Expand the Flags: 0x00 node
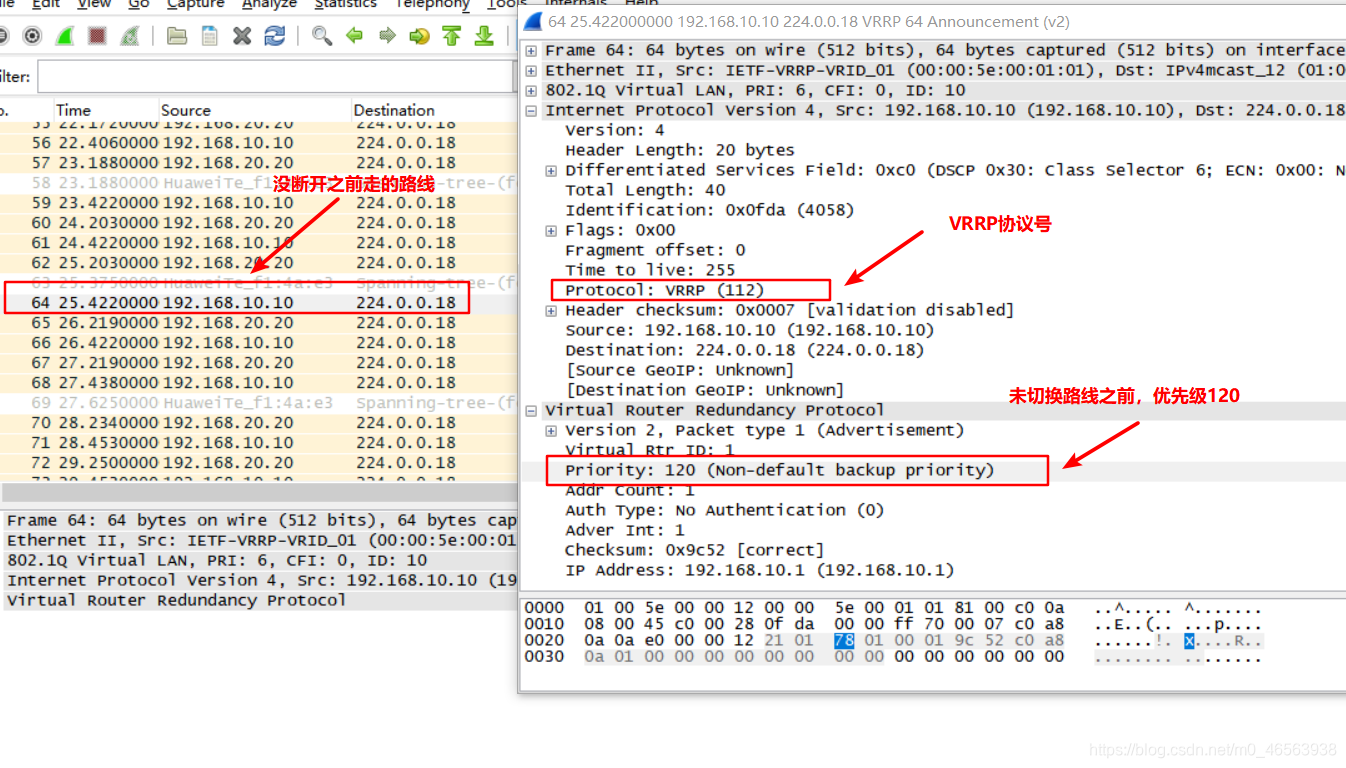The image size is (1346, 768). coord(551,230)
